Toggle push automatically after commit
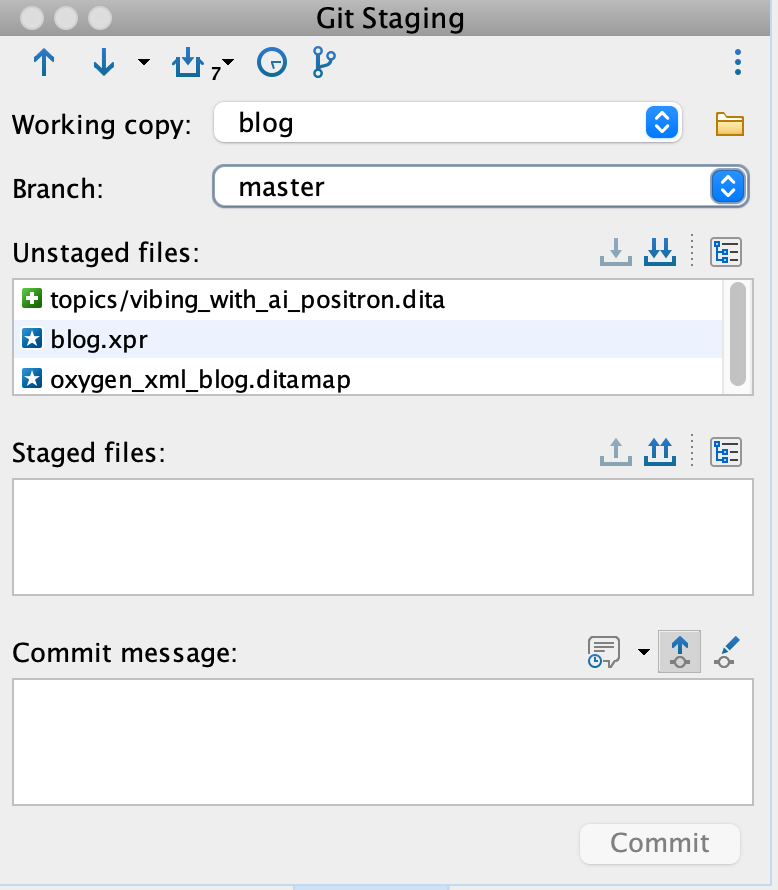This screenshot has height=890, width=778. 679,652
